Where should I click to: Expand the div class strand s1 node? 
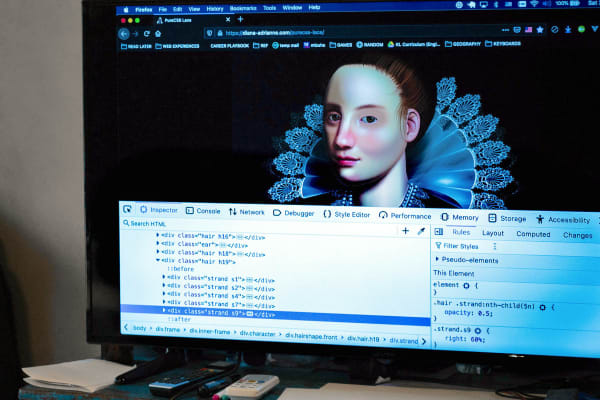(x=163, y=279)
